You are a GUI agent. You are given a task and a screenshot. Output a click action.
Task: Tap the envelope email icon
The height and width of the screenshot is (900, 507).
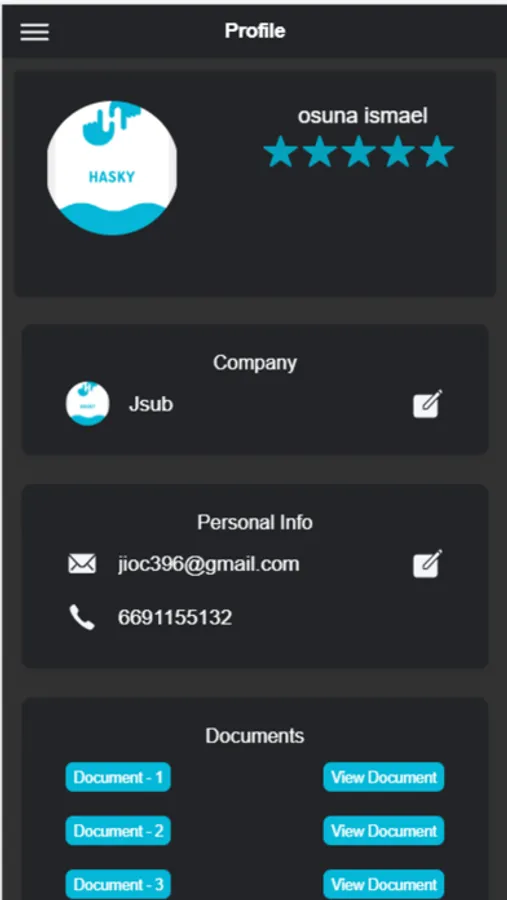[82, 564]
